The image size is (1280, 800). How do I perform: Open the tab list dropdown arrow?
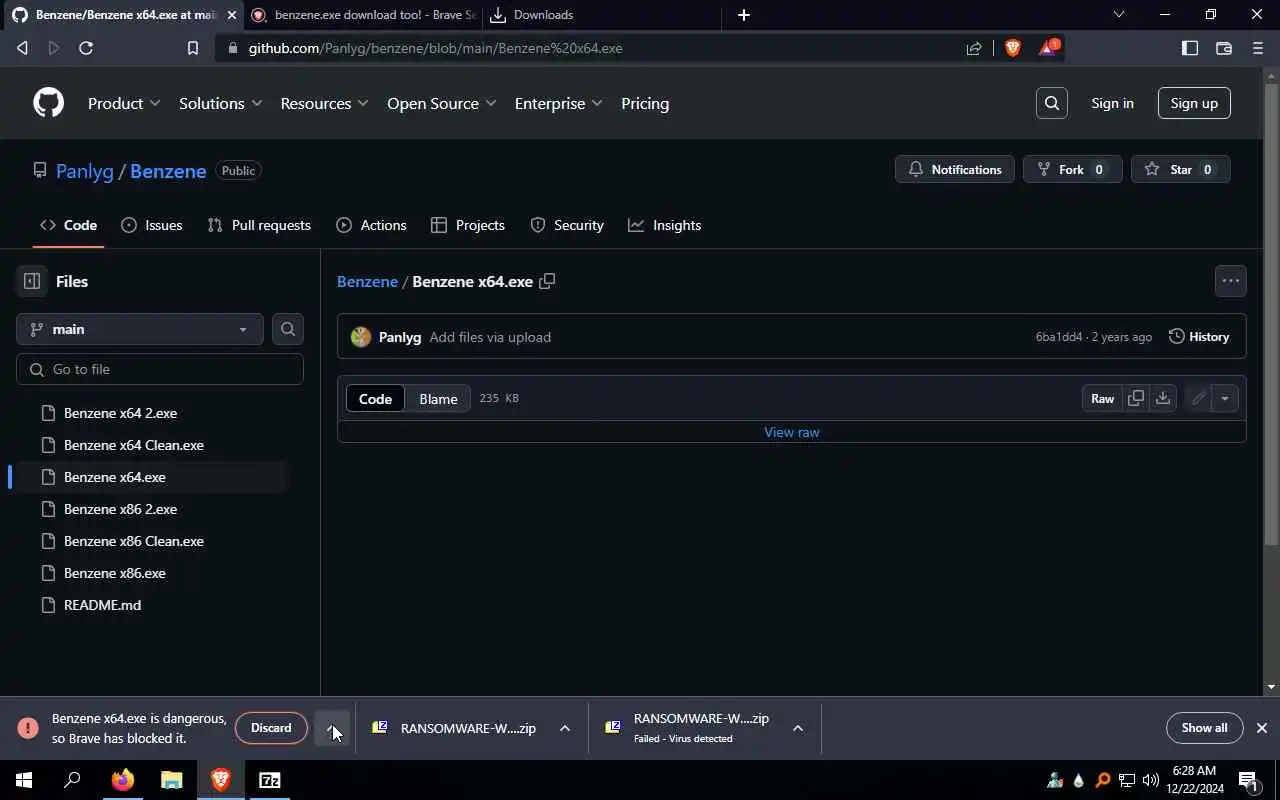coord(1119,15)
